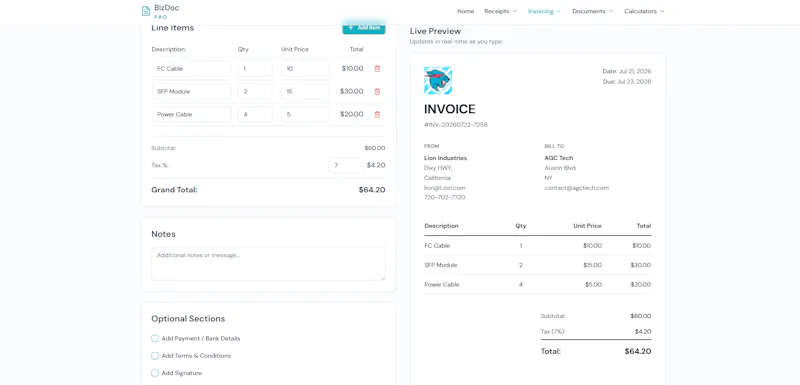Delete the FC Cable line item
Screen dimensions: 800x385
378,69
